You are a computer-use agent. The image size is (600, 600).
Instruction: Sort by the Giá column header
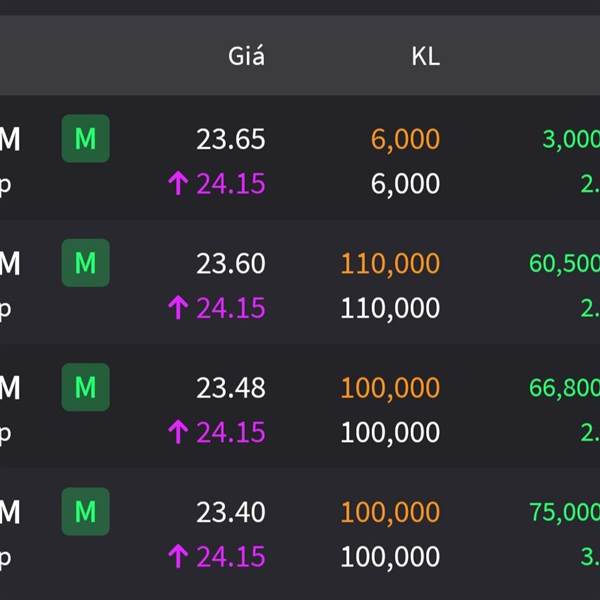click(x=246, y=56)
